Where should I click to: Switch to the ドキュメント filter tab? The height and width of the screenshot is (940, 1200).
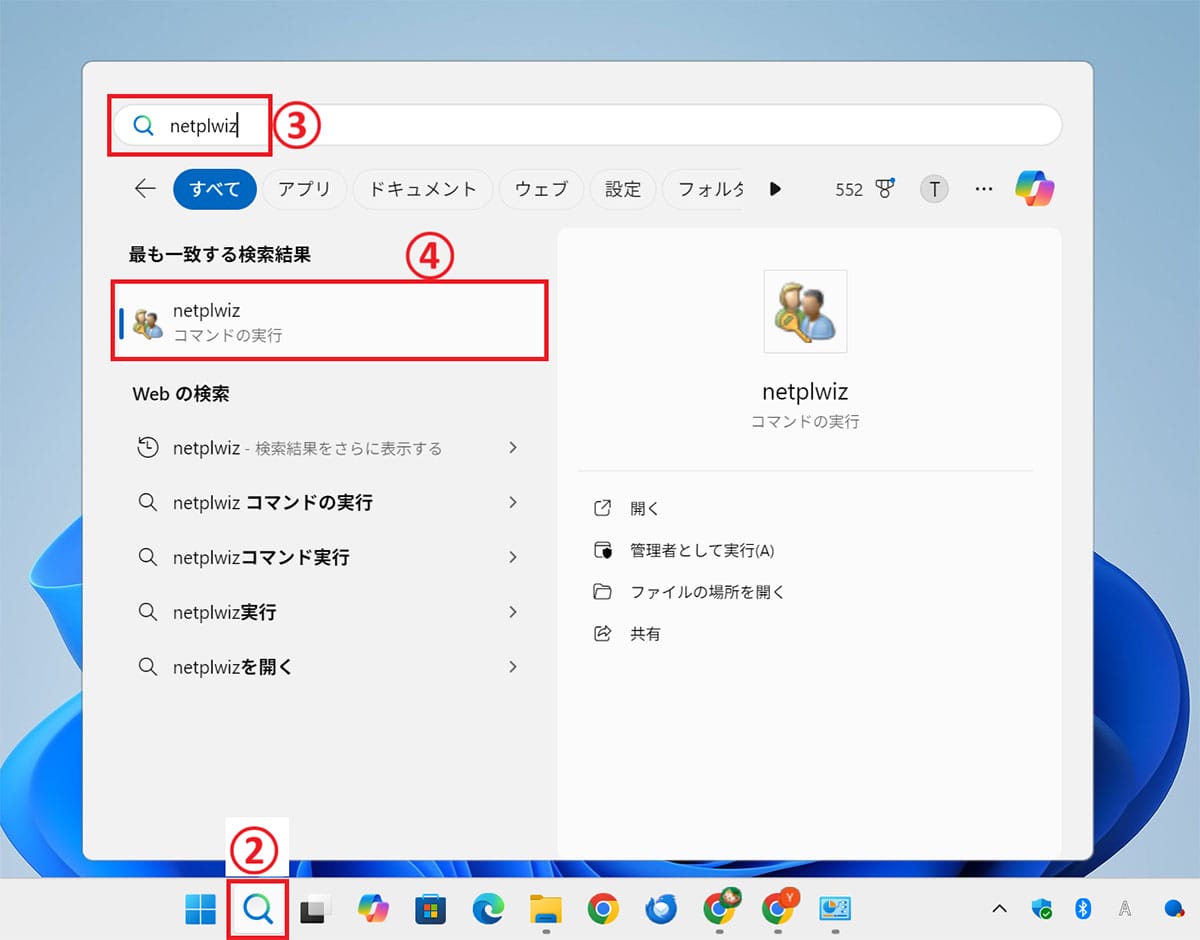coord(423,189)
